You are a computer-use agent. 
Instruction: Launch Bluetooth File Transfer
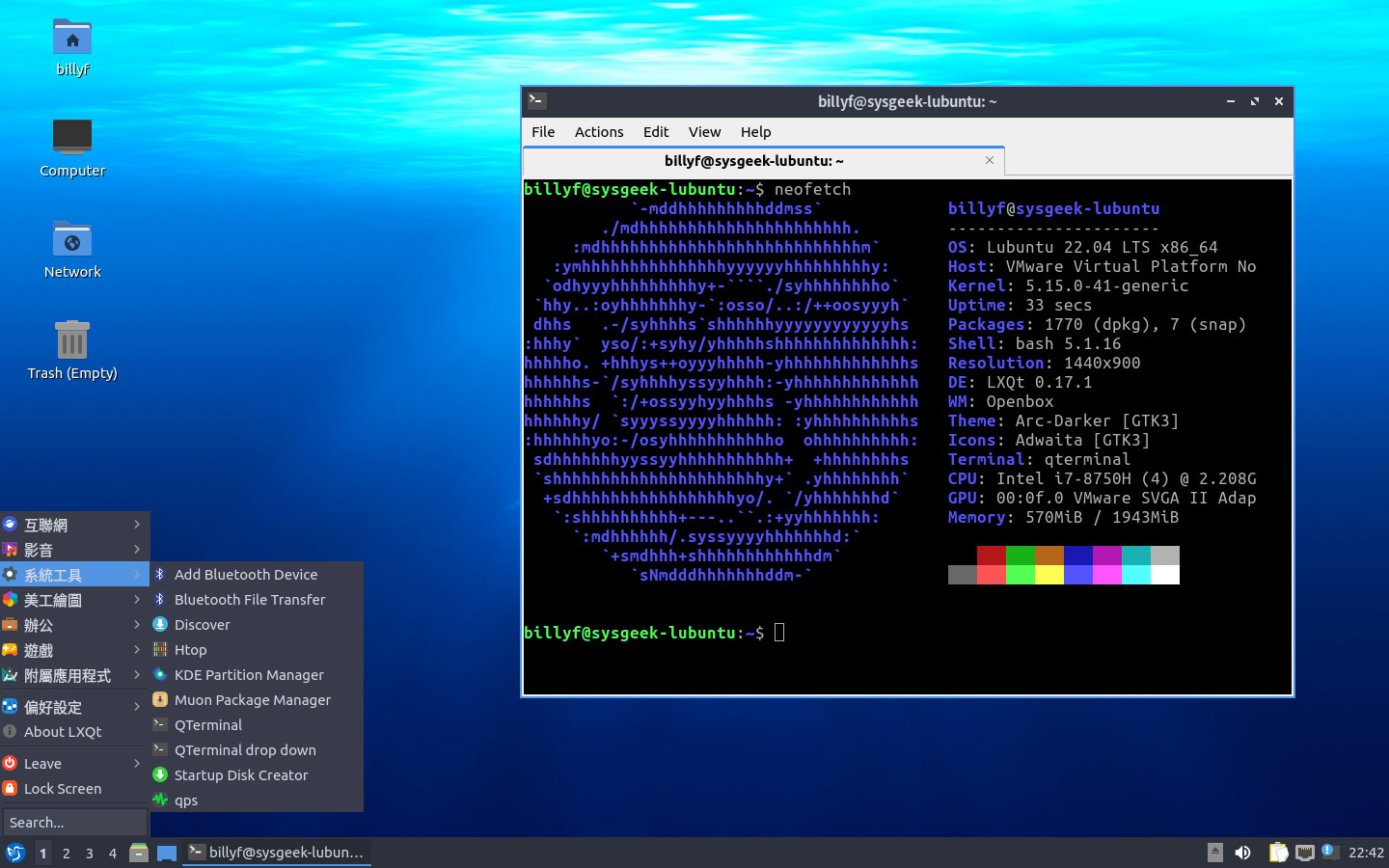click(x=257, y=599)
